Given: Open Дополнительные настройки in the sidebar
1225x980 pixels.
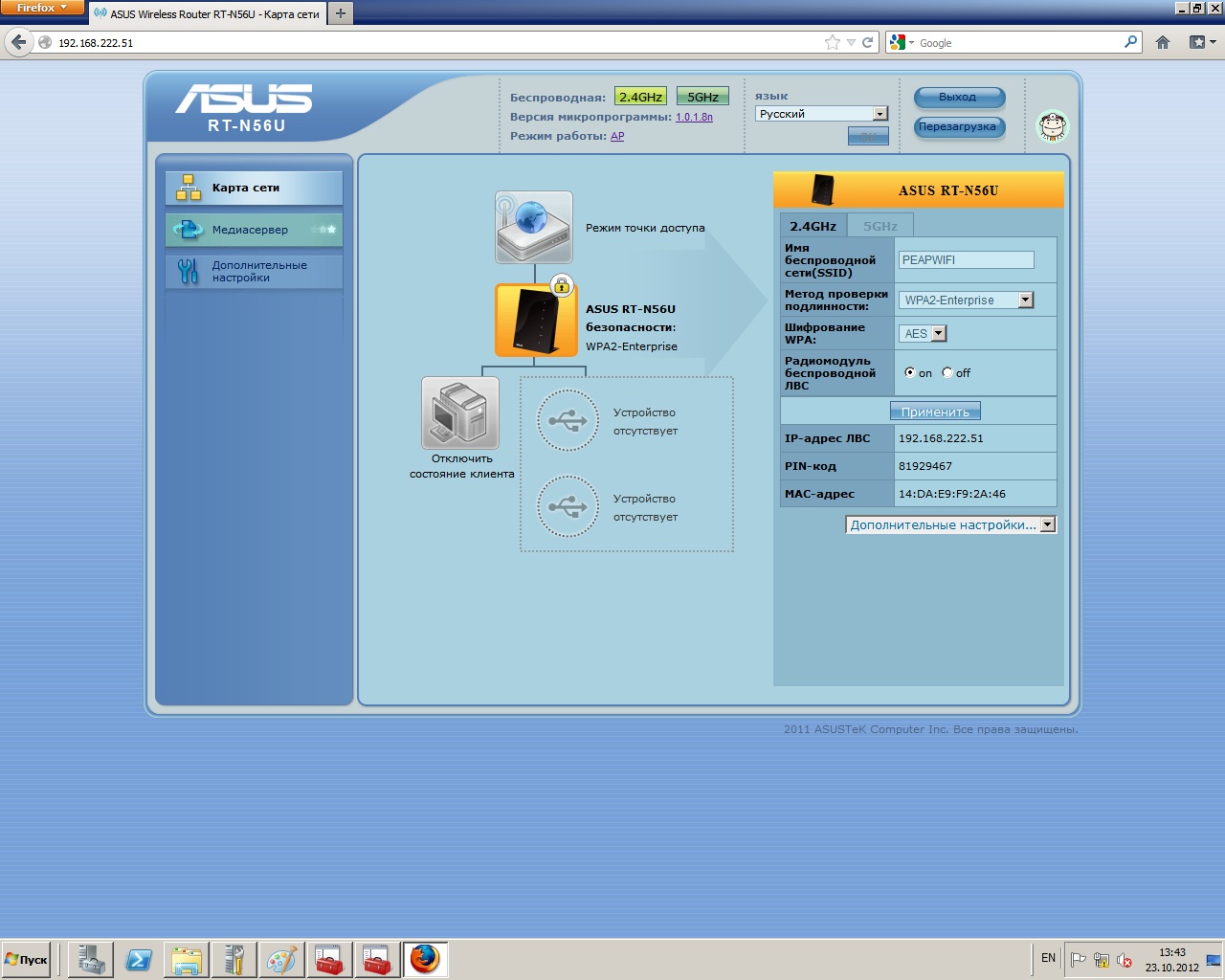Looking at the screenshot, I should 254,272.
